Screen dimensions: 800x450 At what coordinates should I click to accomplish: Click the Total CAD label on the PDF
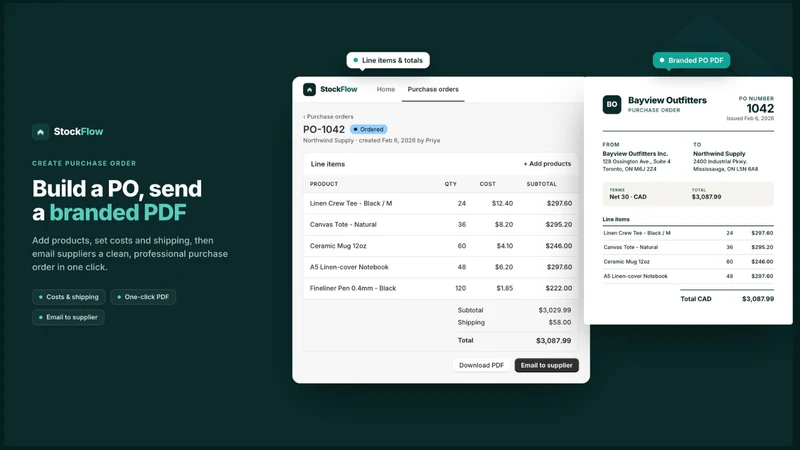pyautogui.click(x=696, y=299)
